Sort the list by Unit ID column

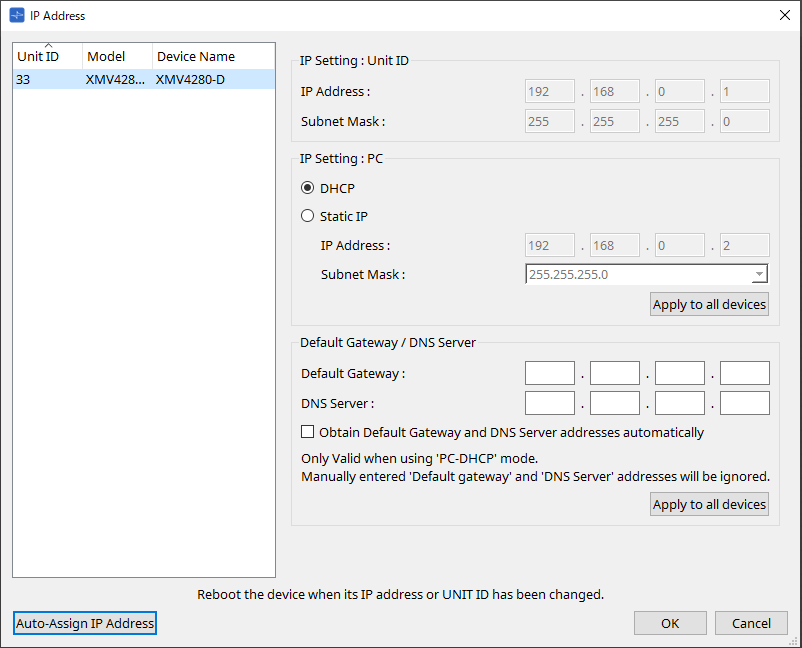(47, 57)
